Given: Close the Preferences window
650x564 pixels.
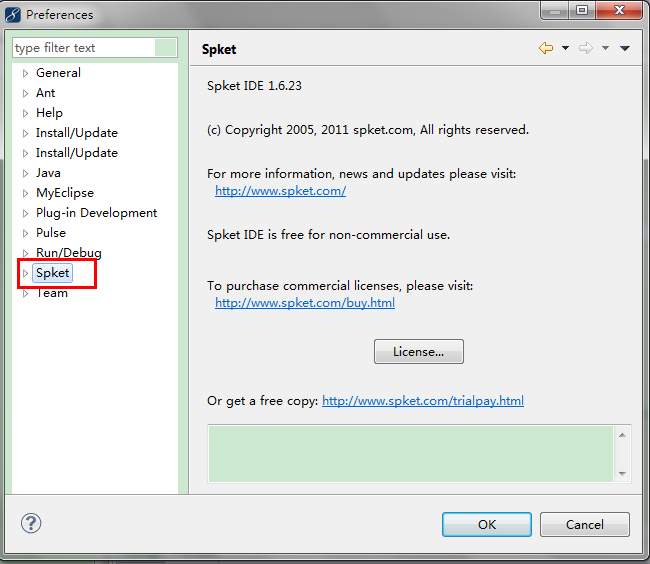Looking at the screenshot, I should point(619,10).
